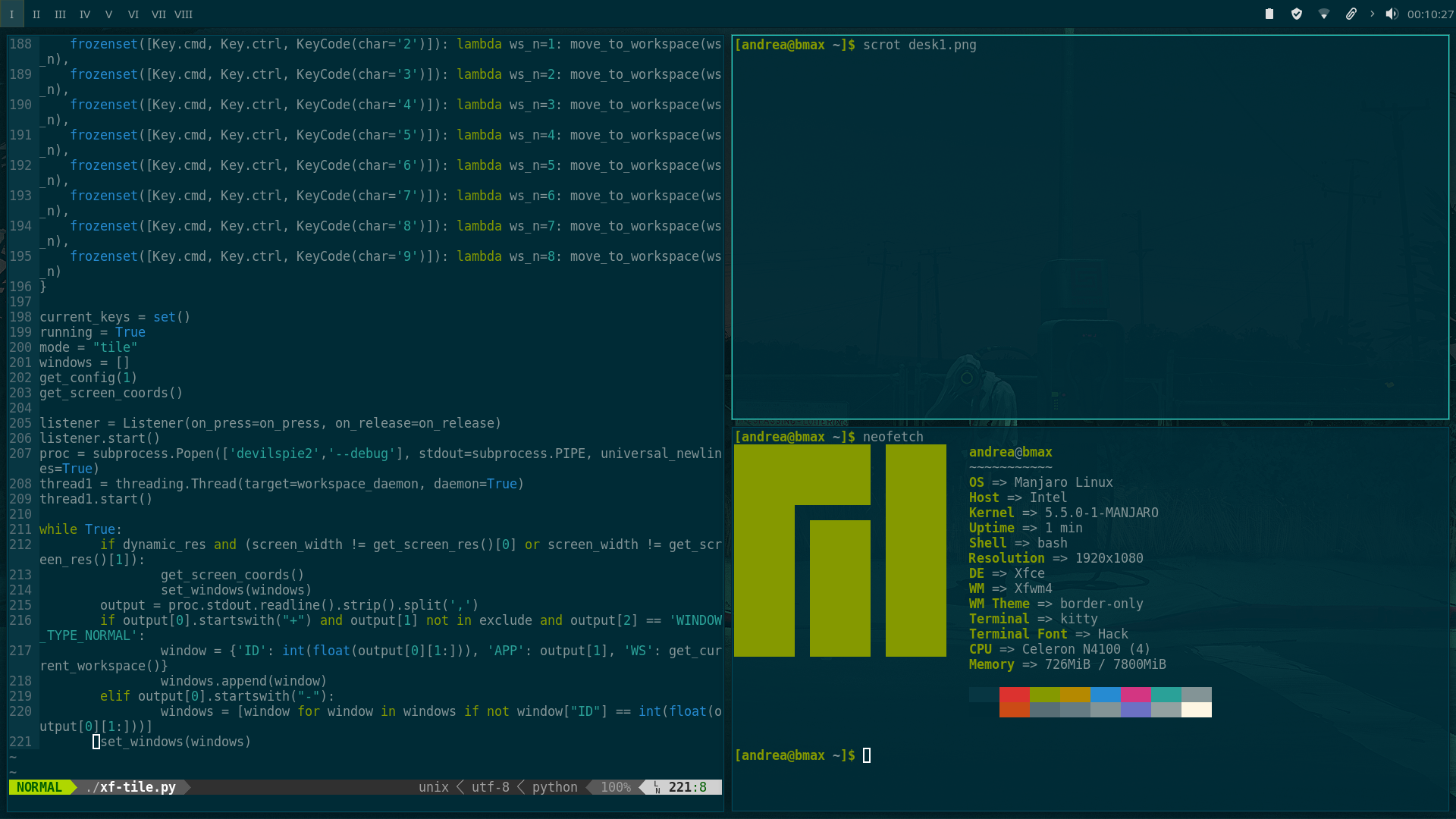Viewport: 1456px width, 819px height.
Task: Switch to workspace III in the panel
Action: 60,14
